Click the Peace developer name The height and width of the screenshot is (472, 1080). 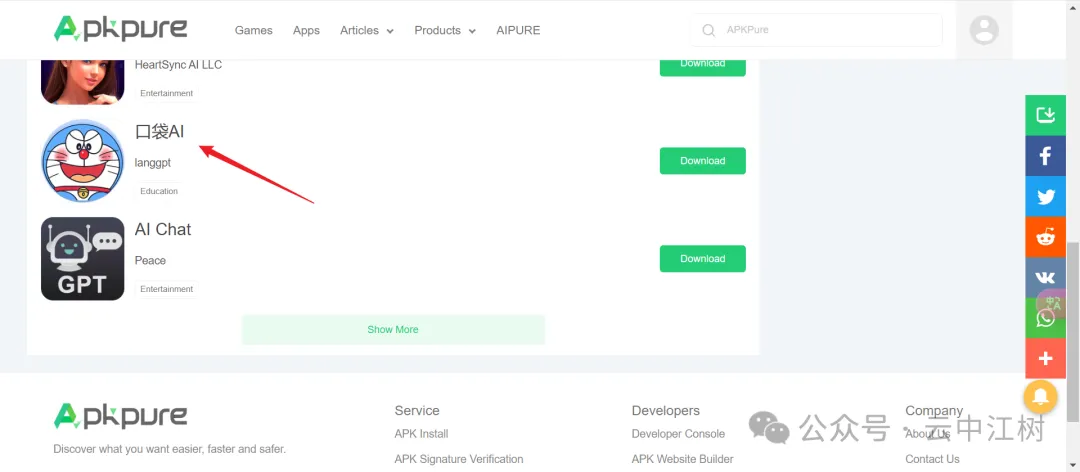(150, 260)
